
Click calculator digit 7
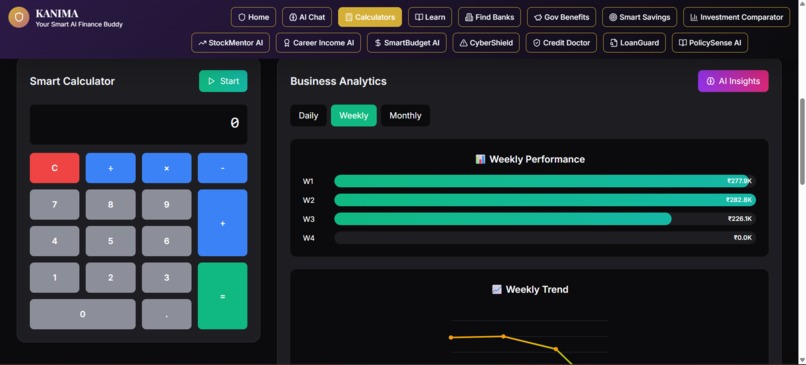pyautogui.click(x=54, y=205)
